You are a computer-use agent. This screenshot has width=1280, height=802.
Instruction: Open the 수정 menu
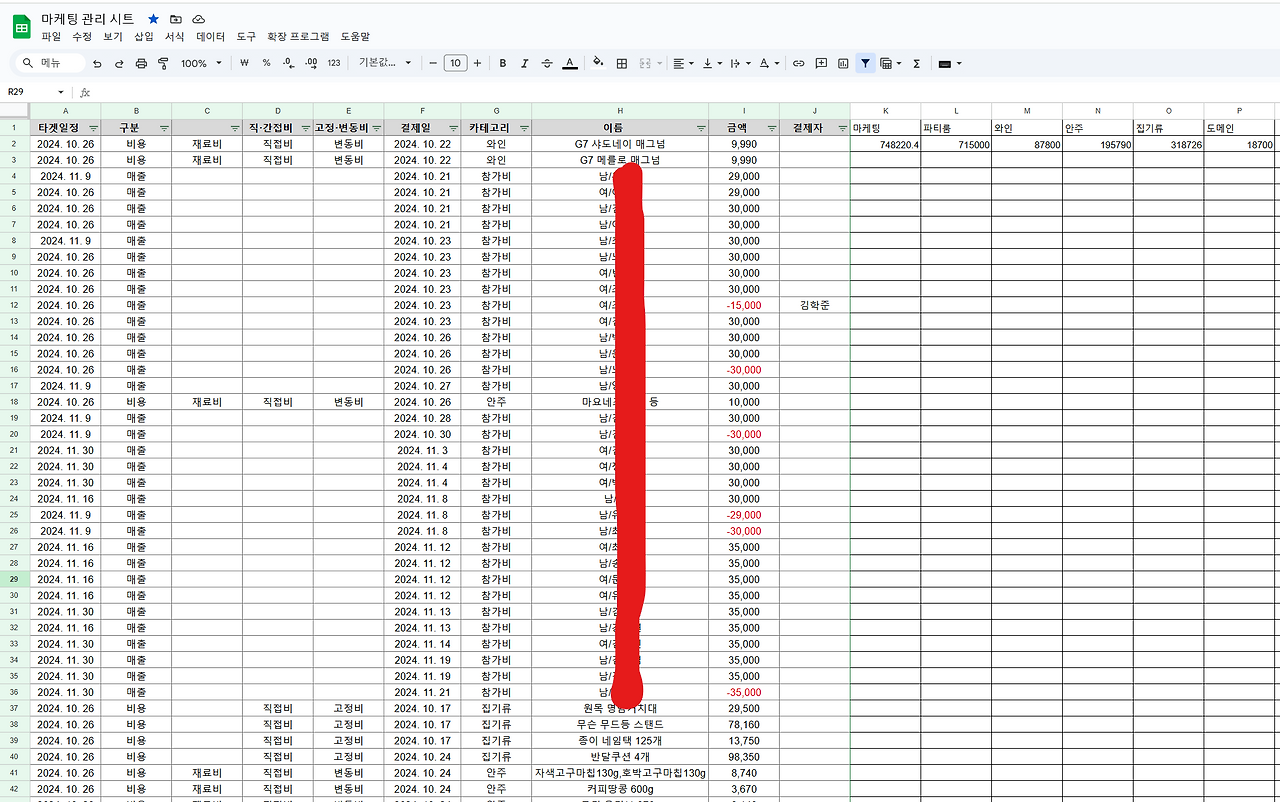click(82, 36)
